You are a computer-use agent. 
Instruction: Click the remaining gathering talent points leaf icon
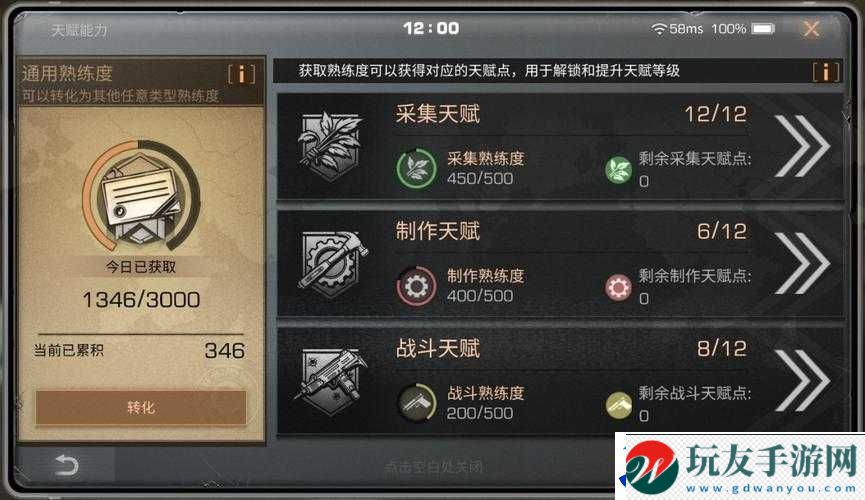pos(618,169)
